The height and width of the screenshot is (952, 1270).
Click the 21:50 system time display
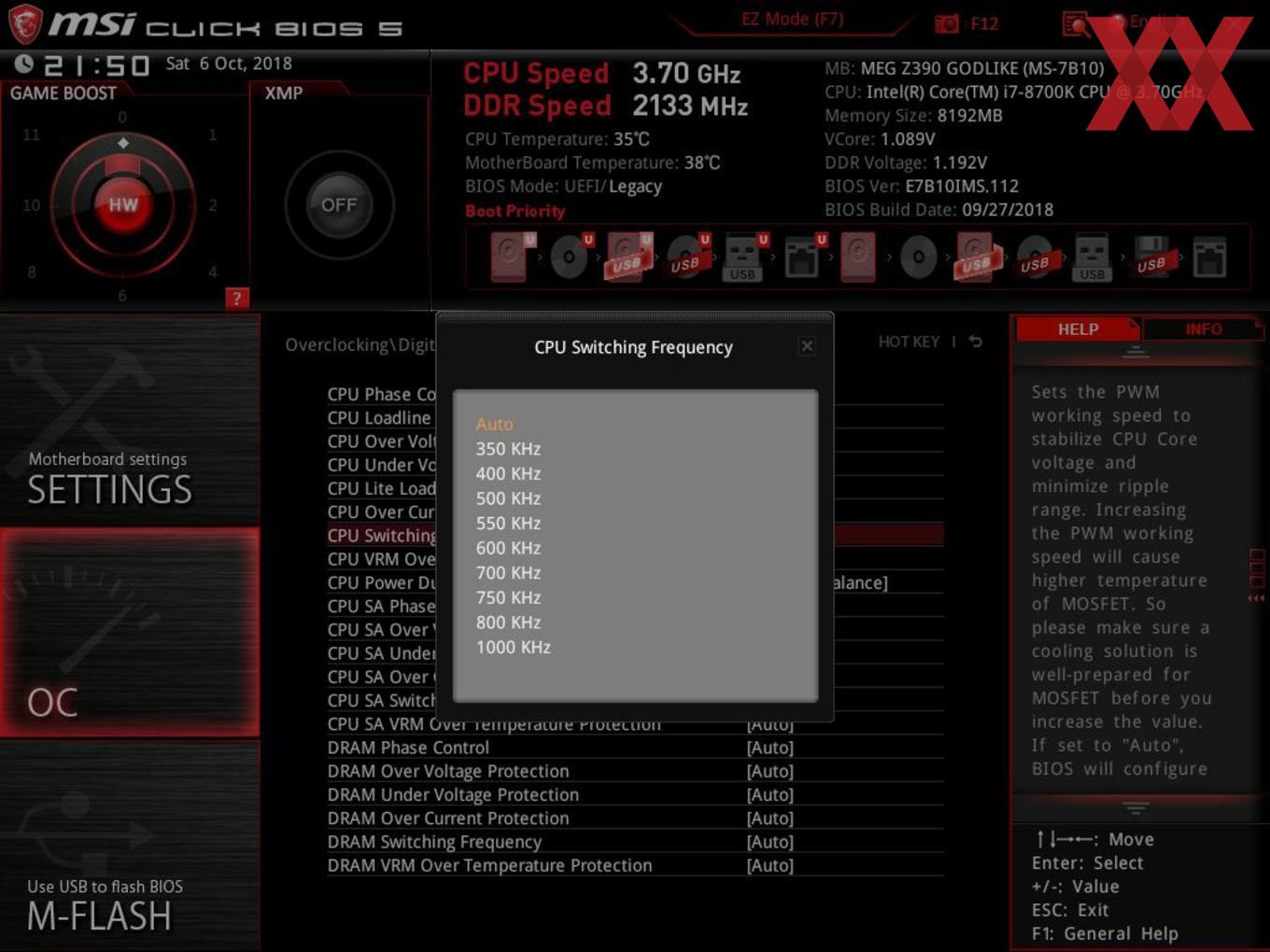(x=96, y=65)
